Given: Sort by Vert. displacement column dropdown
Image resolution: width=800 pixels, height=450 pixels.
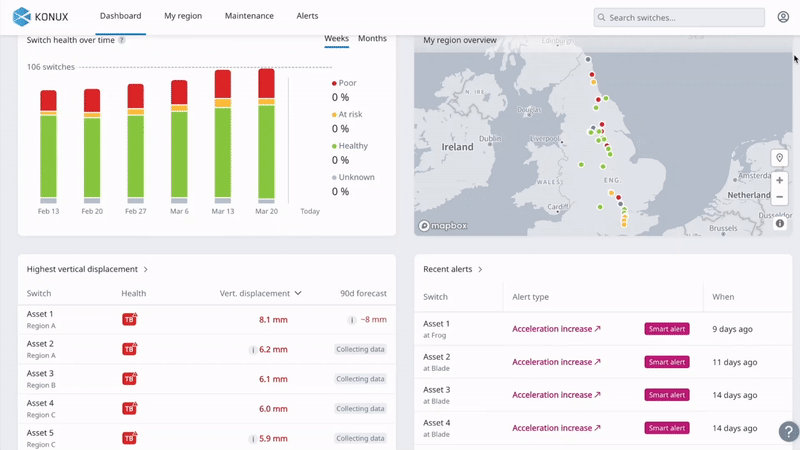Looking at the screenshot, I should point(298,294).
